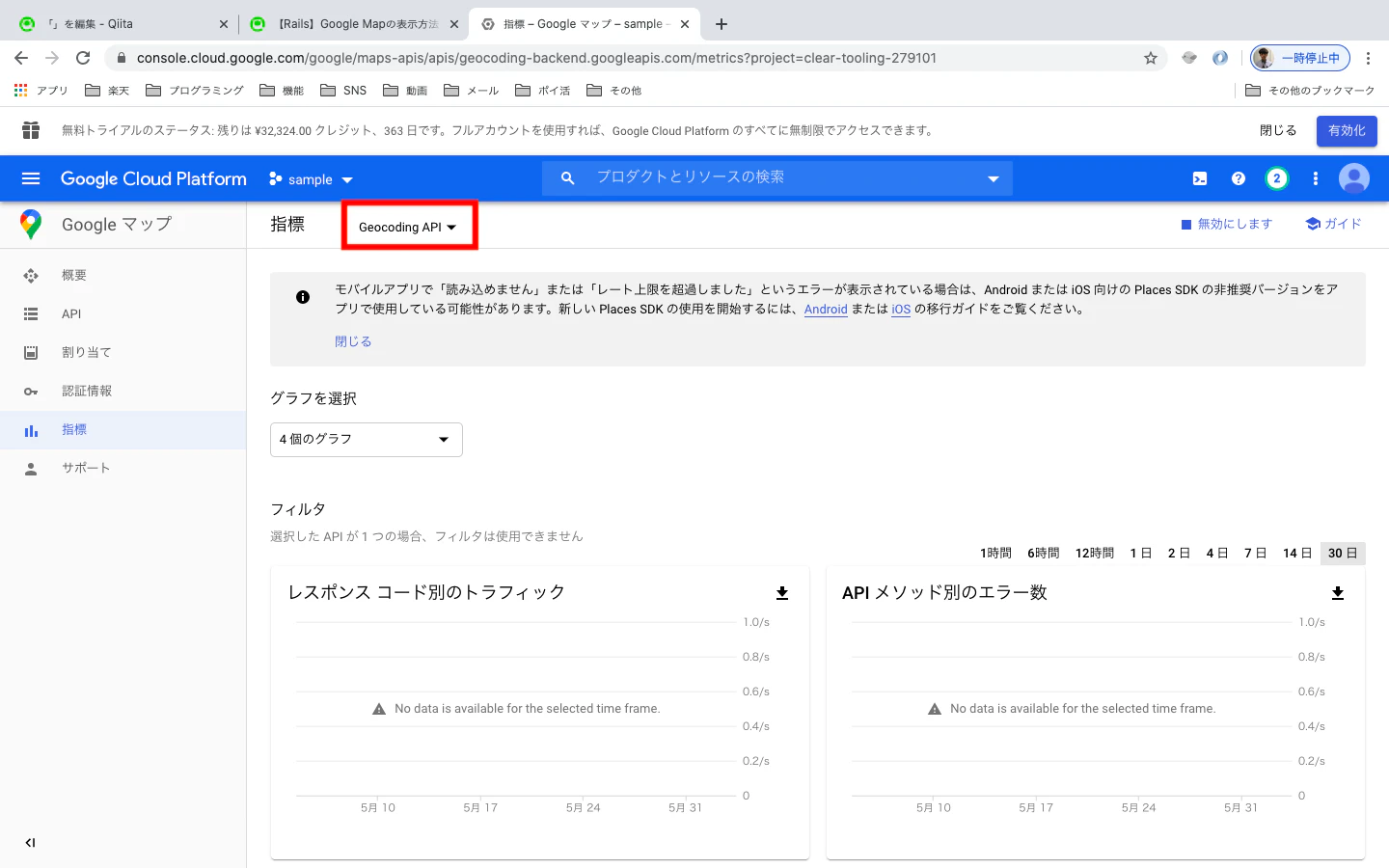Follow the iOS migration guide link
Viewport: 1389px width, 868px height.
(901, 310)
